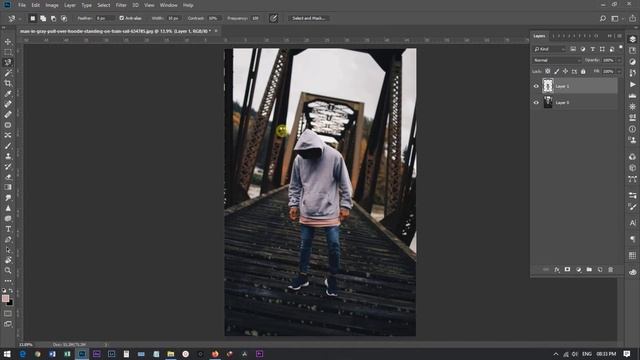Open the Window menu
This screenshot has height=360, width=640.
169,5
